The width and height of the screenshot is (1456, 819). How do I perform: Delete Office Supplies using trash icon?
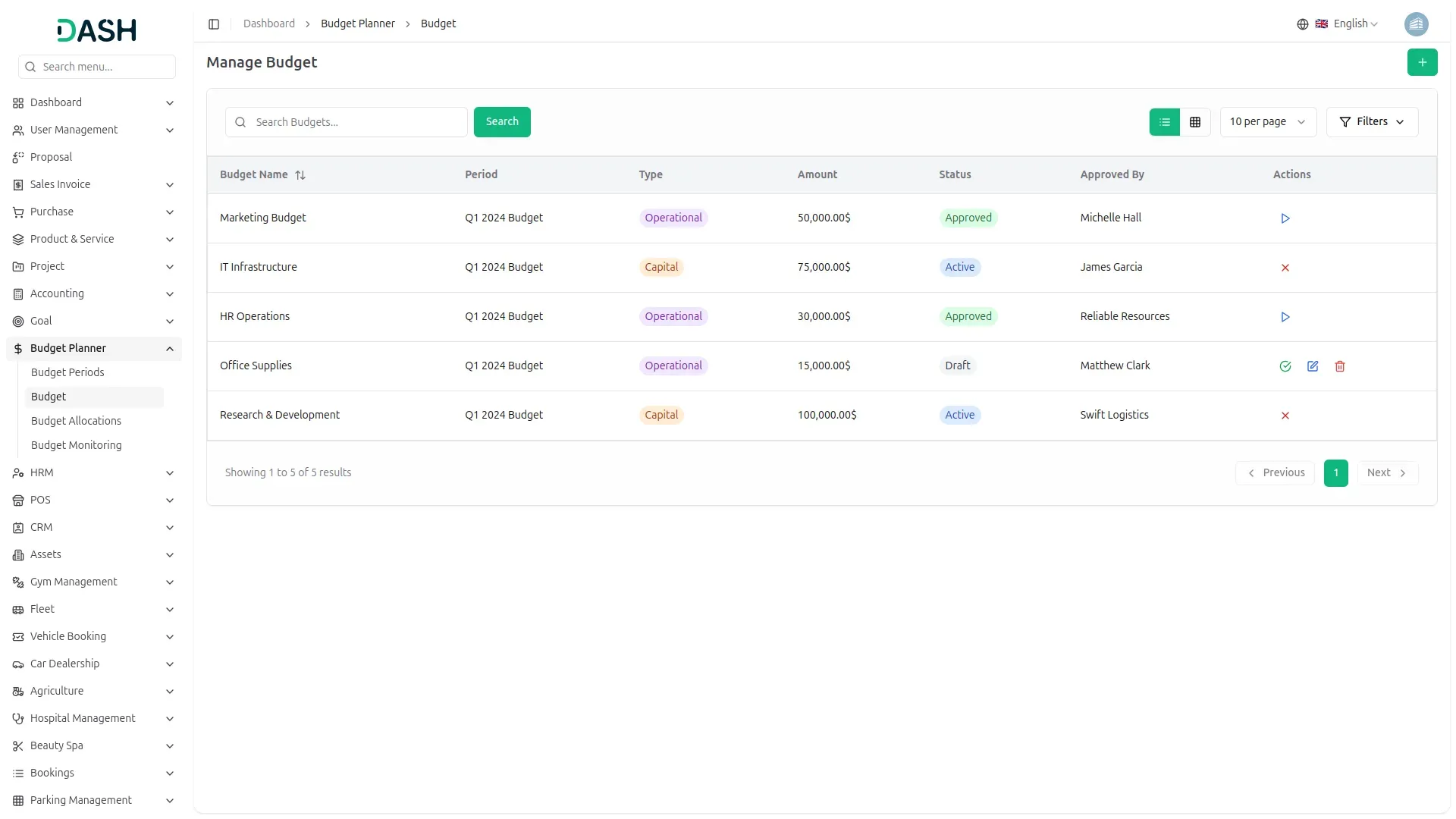pos(1339,366)
